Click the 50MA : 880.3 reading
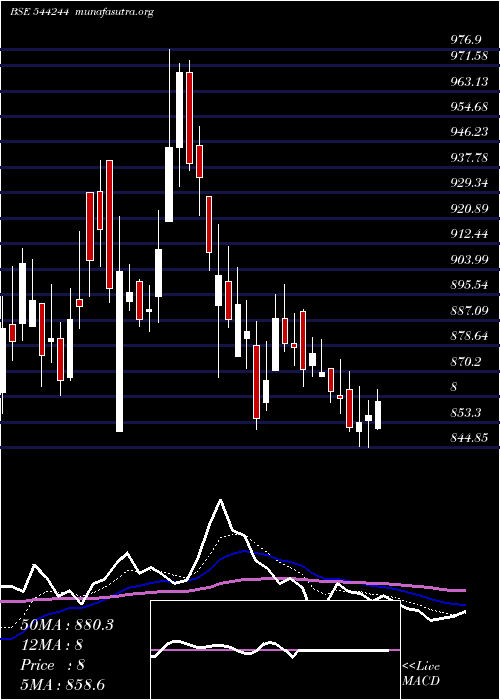The image size is (500, 700). click(x=67, y=625)
